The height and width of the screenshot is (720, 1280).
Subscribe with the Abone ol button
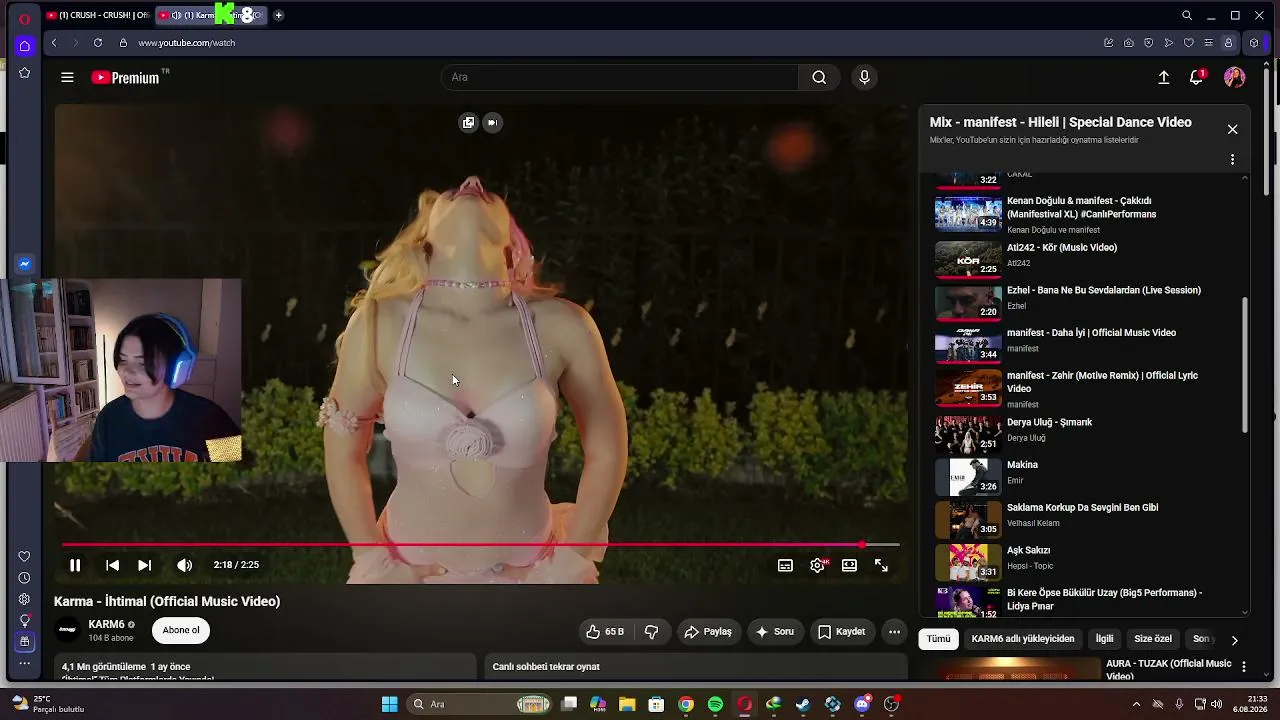point(181,630)
